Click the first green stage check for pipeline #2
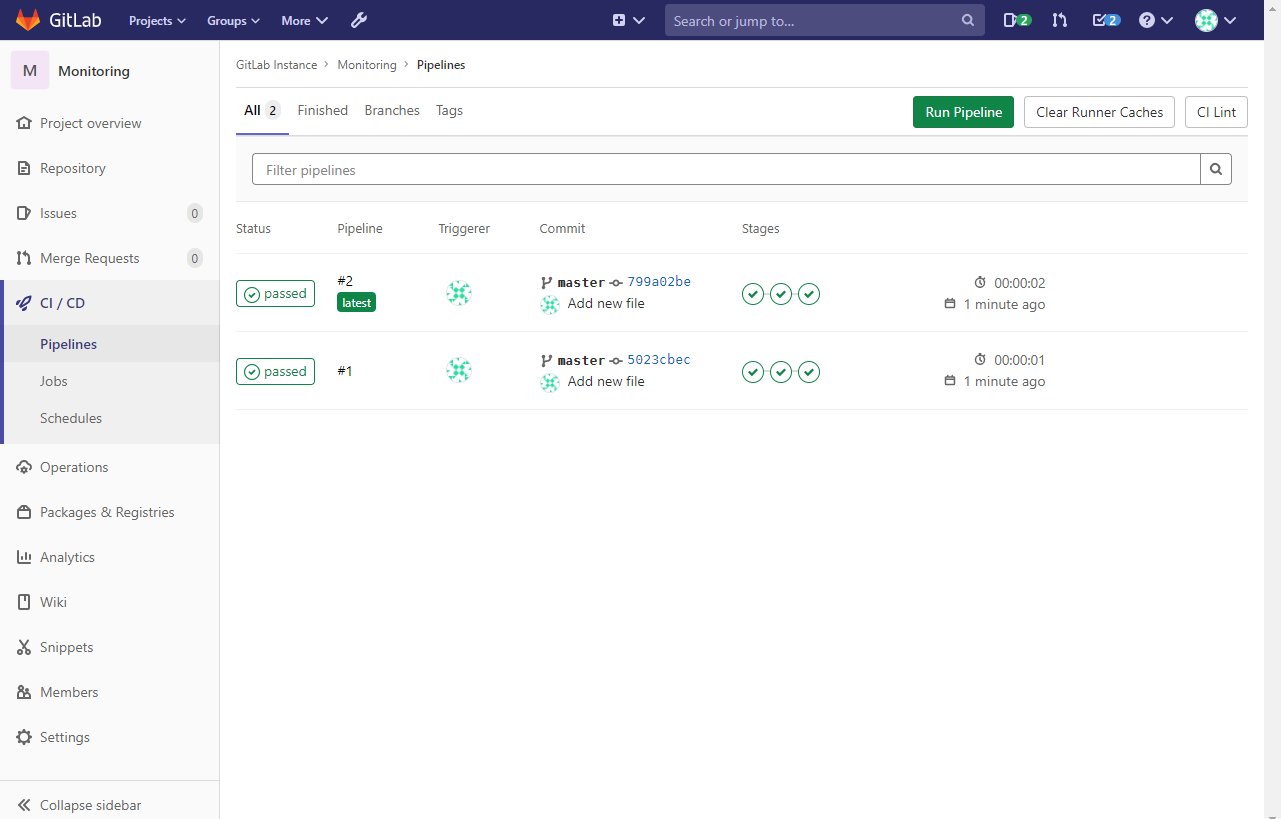Viewport: 1281px width, 819px height. tap(753, 293)
